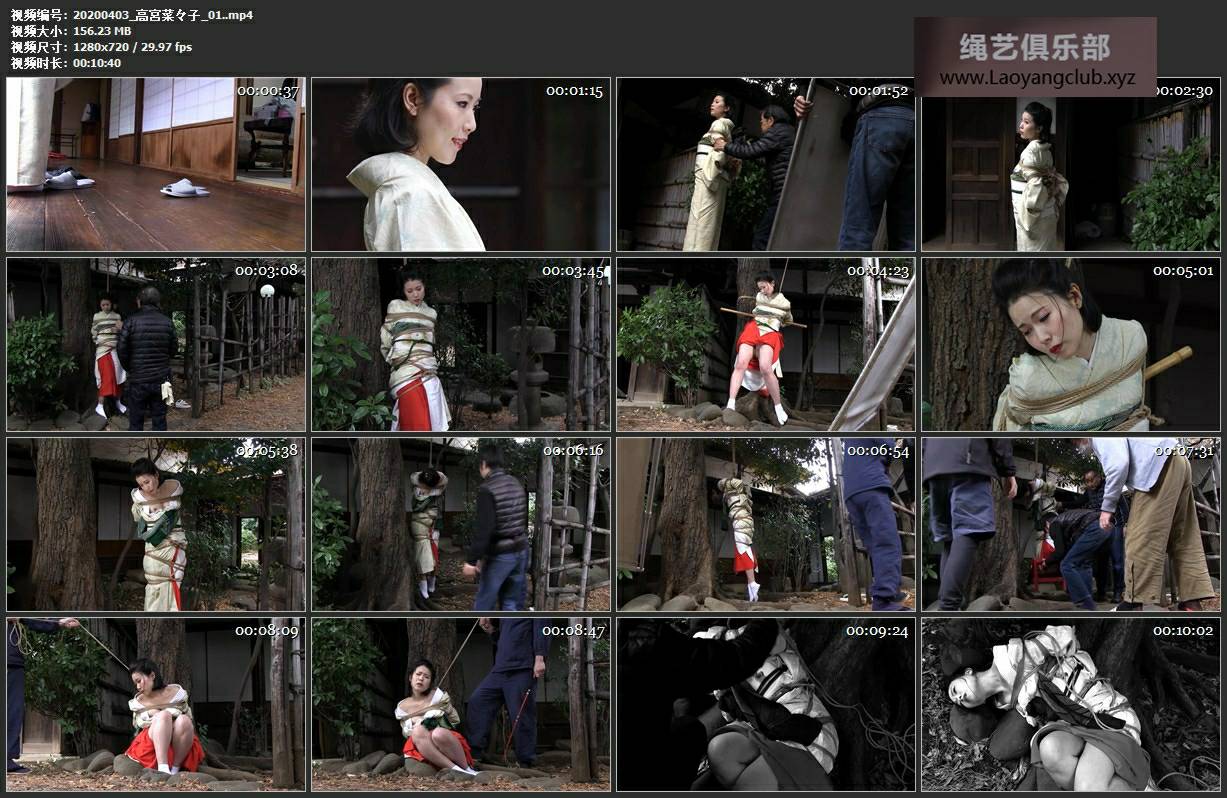Select the thumbnail at 00:07:31
Image resolution: width=1227 pixels, height=798 pixels.
click(x=1071, y=524)
